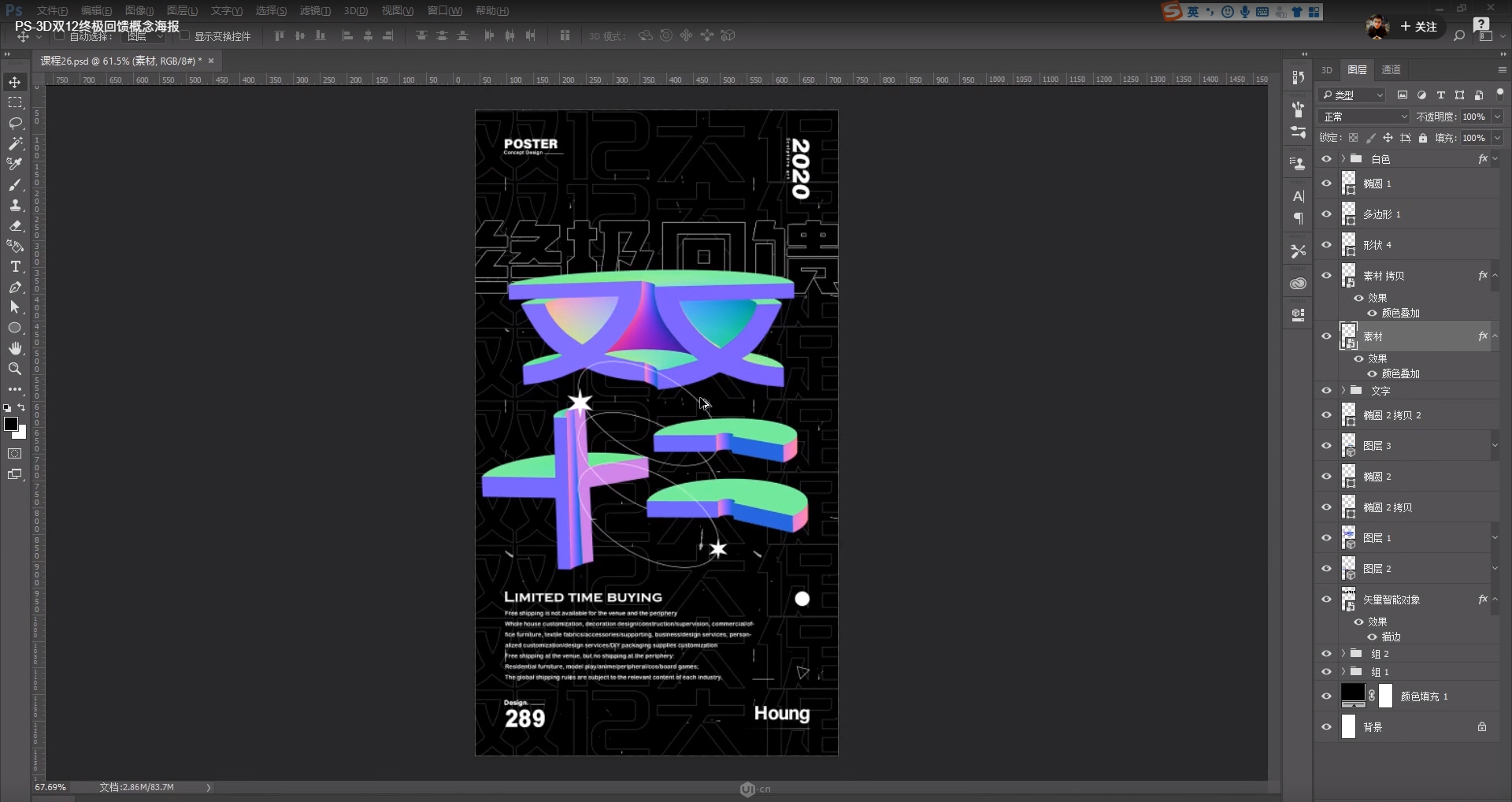Select the Brush tool
Viewport: 1512px width, 802px height.
(15, 184)
